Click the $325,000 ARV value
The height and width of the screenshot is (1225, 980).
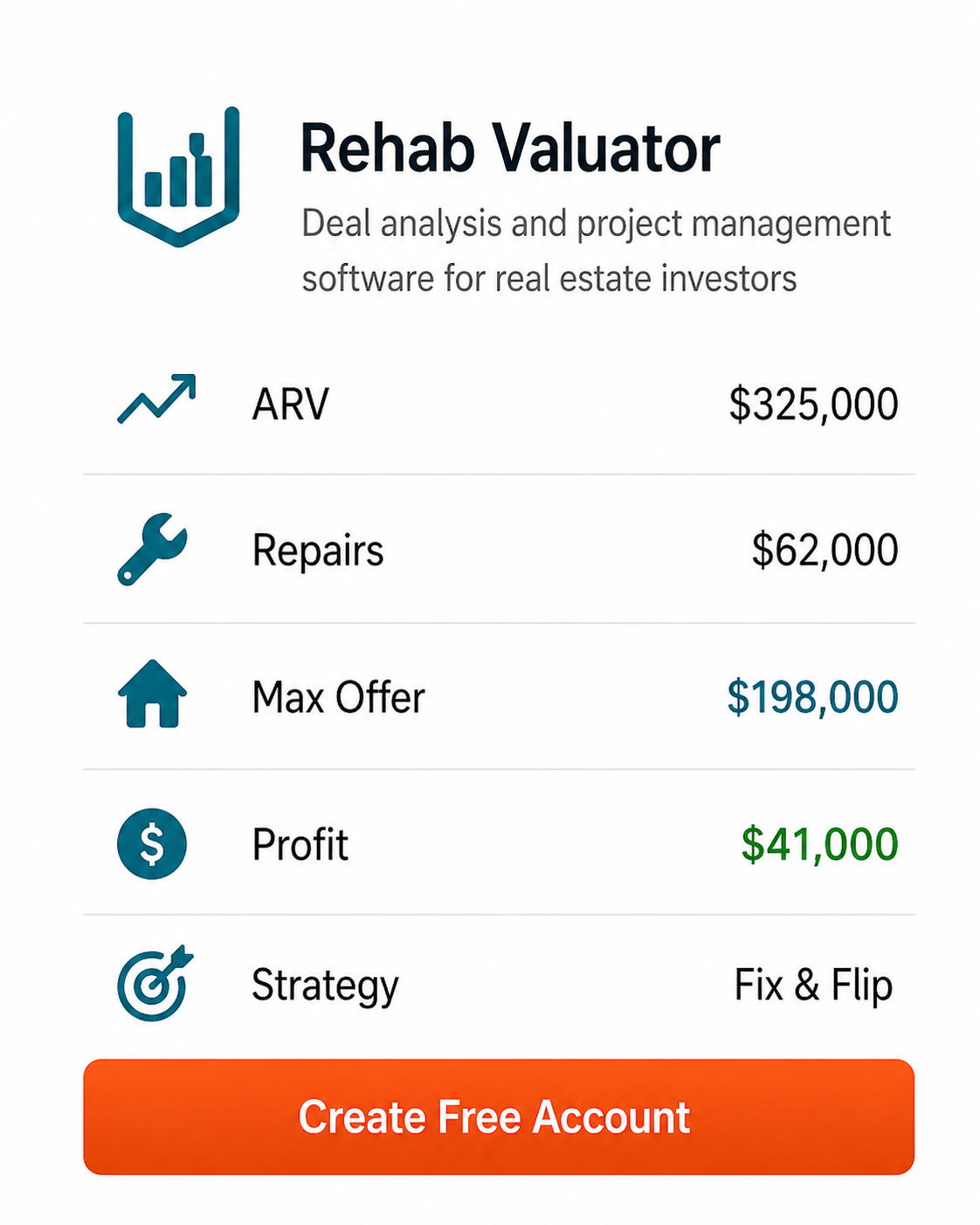(814, 403)
